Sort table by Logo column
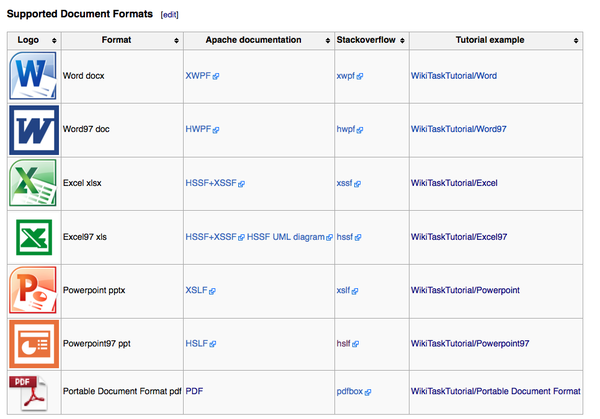This screenshot has height=419, width=600. click(x=53, y=40)
